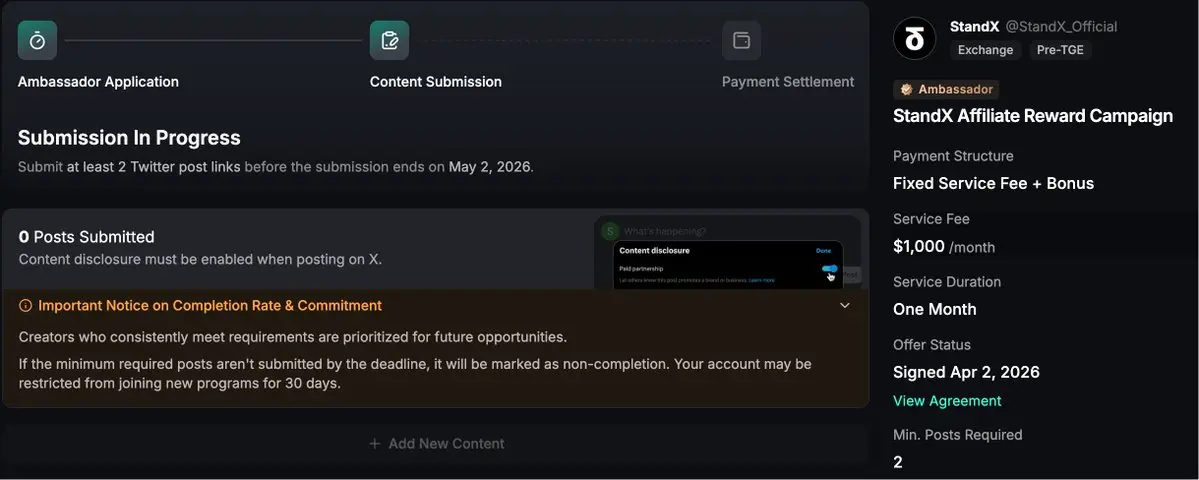Viewport: 1199px width, 480px height.
Task: Open the View Agreement link
Action: click(x=947, y=401)
